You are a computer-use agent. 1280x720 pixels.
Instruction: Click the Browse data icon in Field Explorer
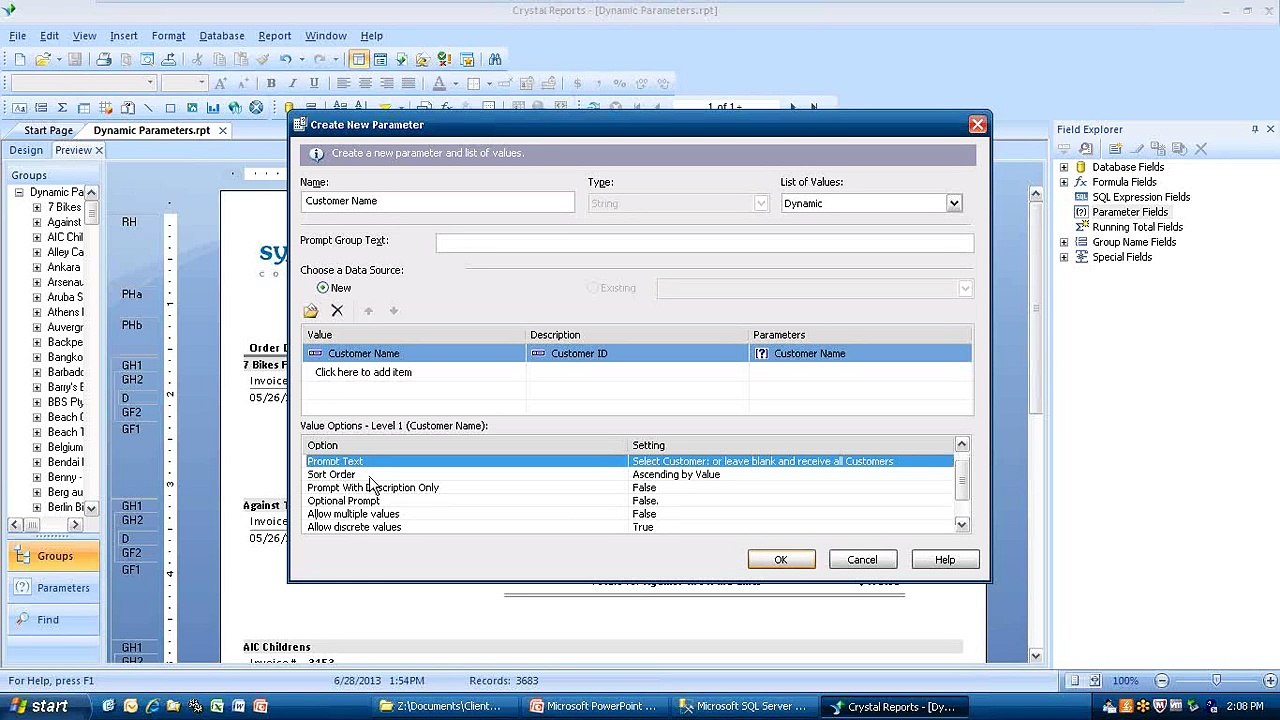coord(1085,149)
